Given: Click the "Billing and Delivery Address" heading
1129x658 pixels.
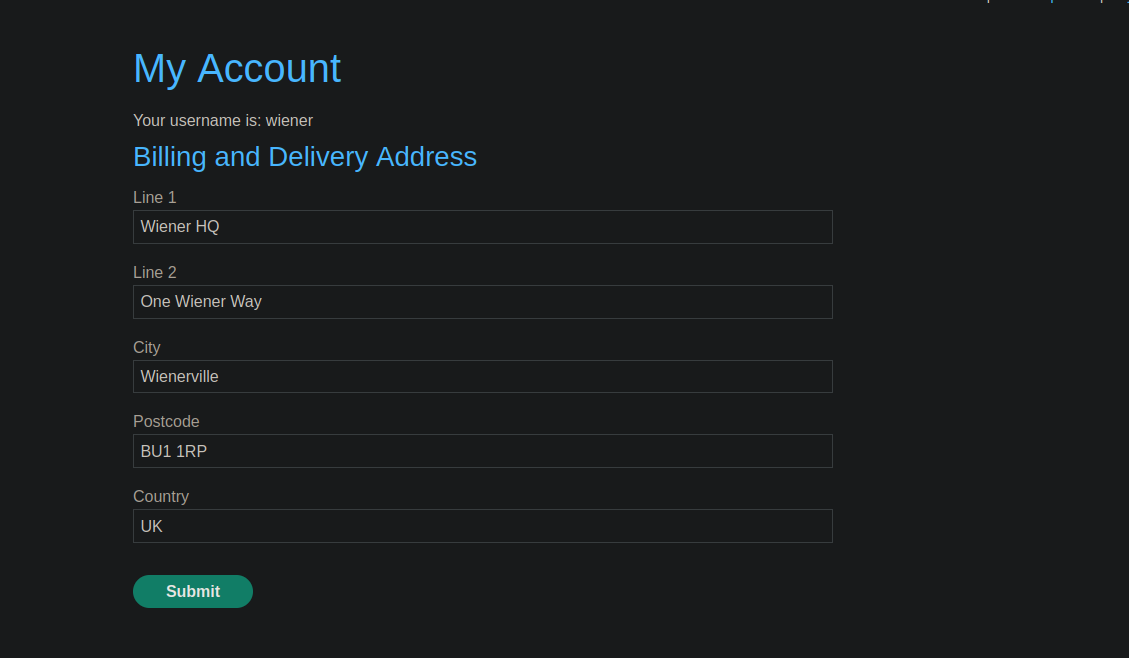Looking at the screenshot, I should pyautogui.click(x=305, y=157).
